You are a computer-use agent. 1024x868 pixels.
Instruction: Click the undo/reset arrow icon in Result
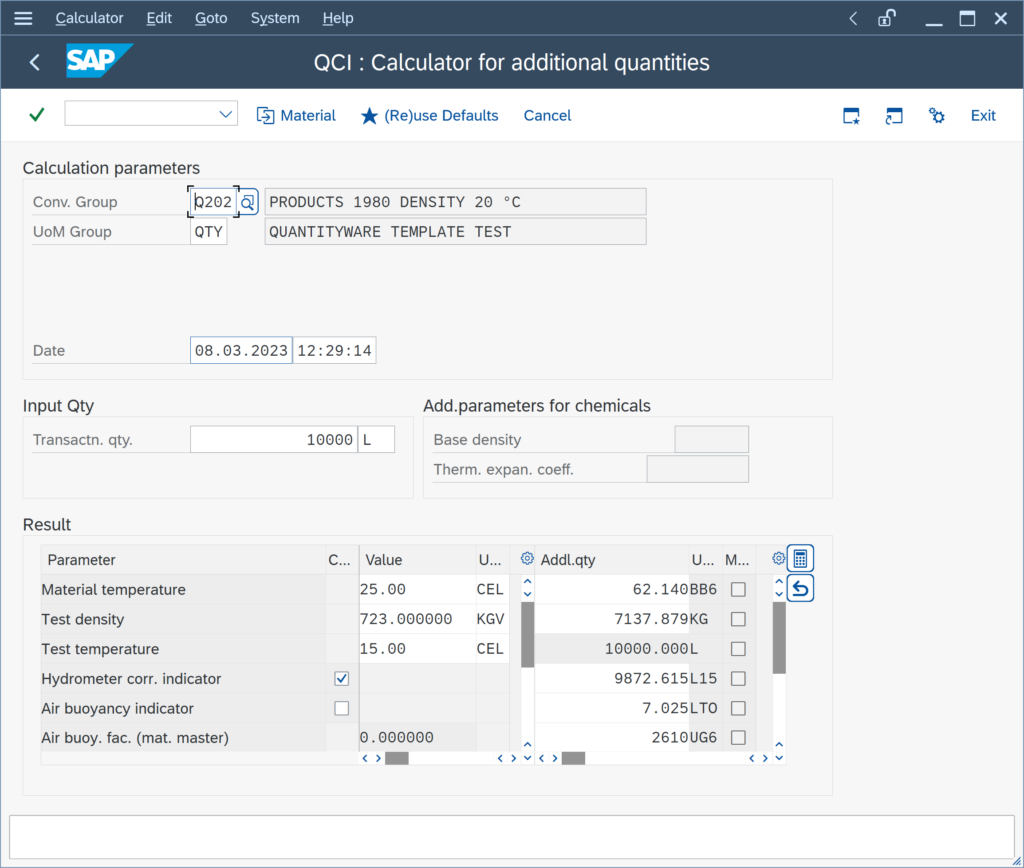click(800, 588)
